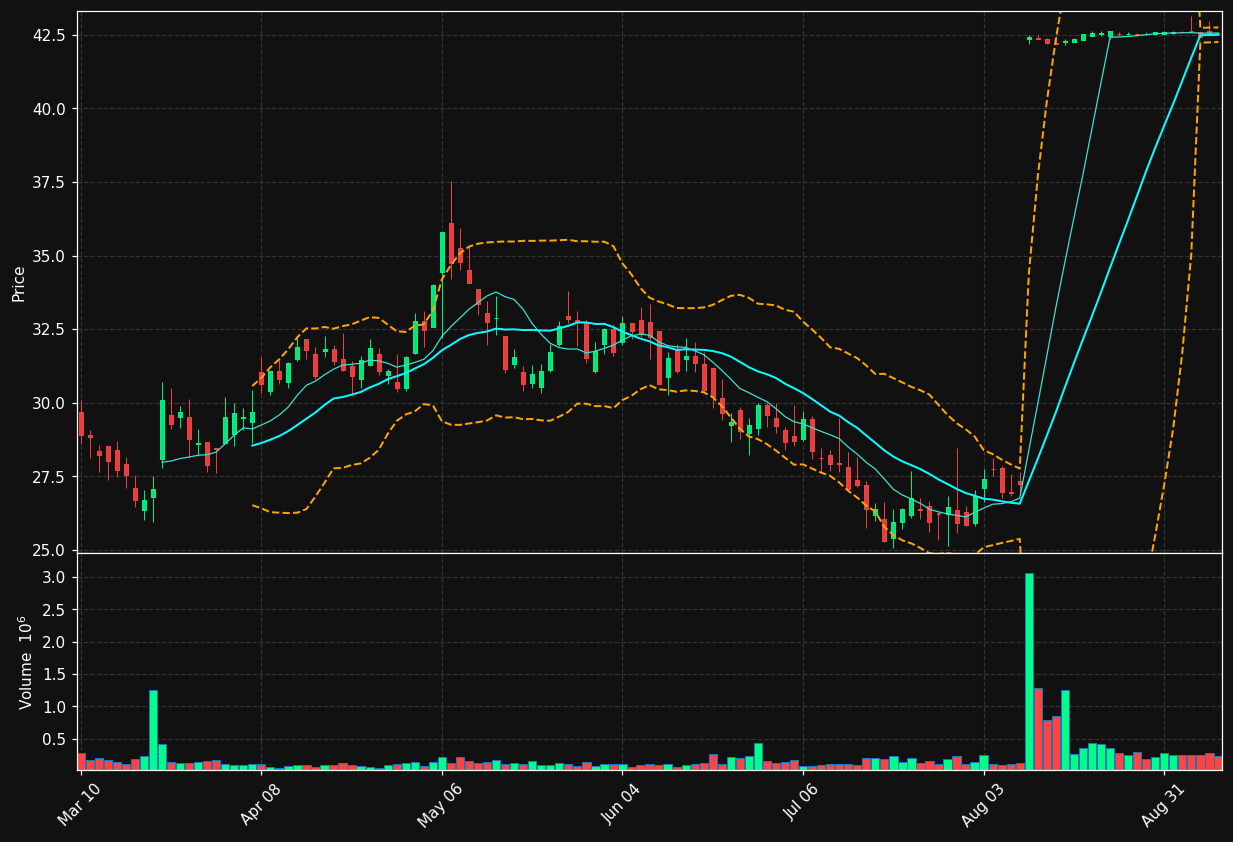Viewport: 1233px width, 842px height.
Task: Click the 1.0 volume axis label
Action: pos(55,707)
